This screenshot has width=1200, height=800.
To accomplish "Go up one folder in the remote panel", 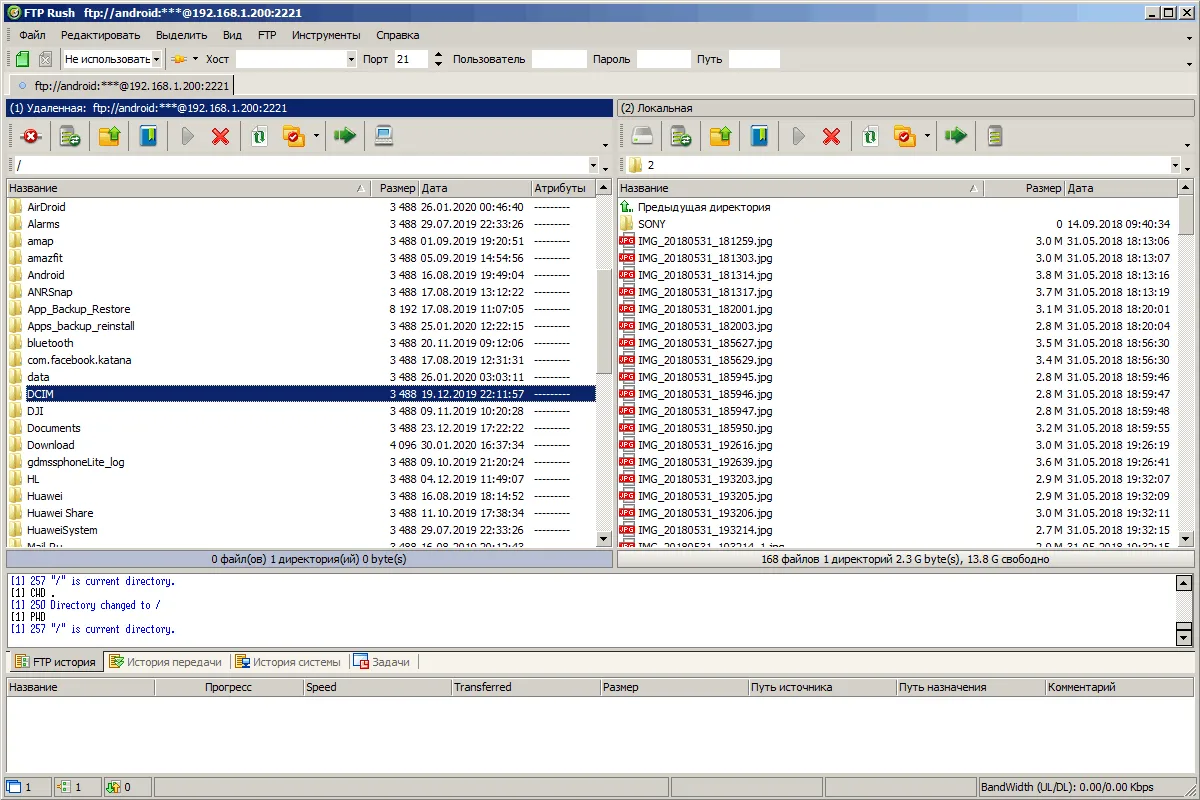I will click(x=109, y=136).
